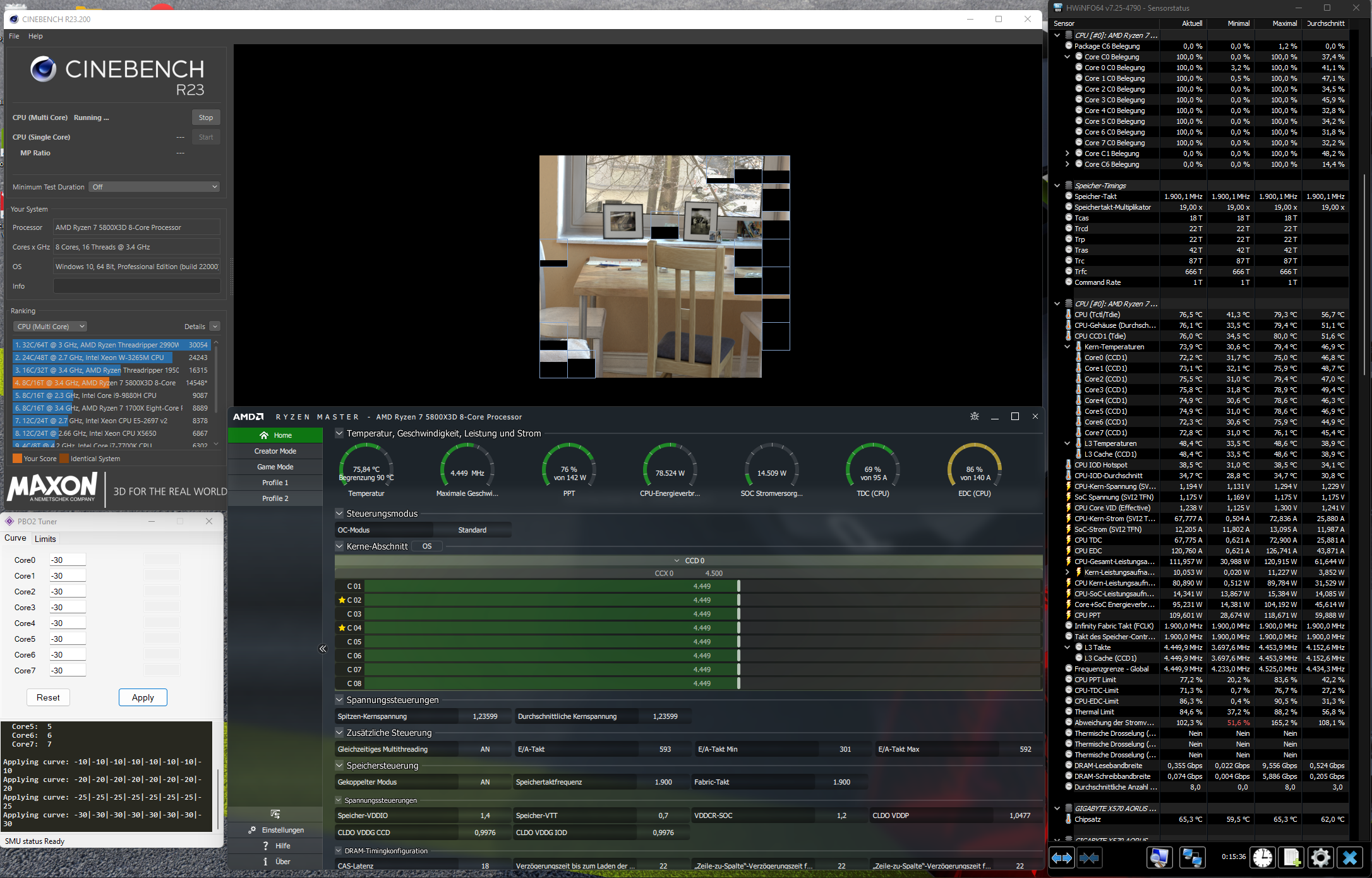
Task: Open HWiNFO network monitors icon
Action: point(1192,857)
